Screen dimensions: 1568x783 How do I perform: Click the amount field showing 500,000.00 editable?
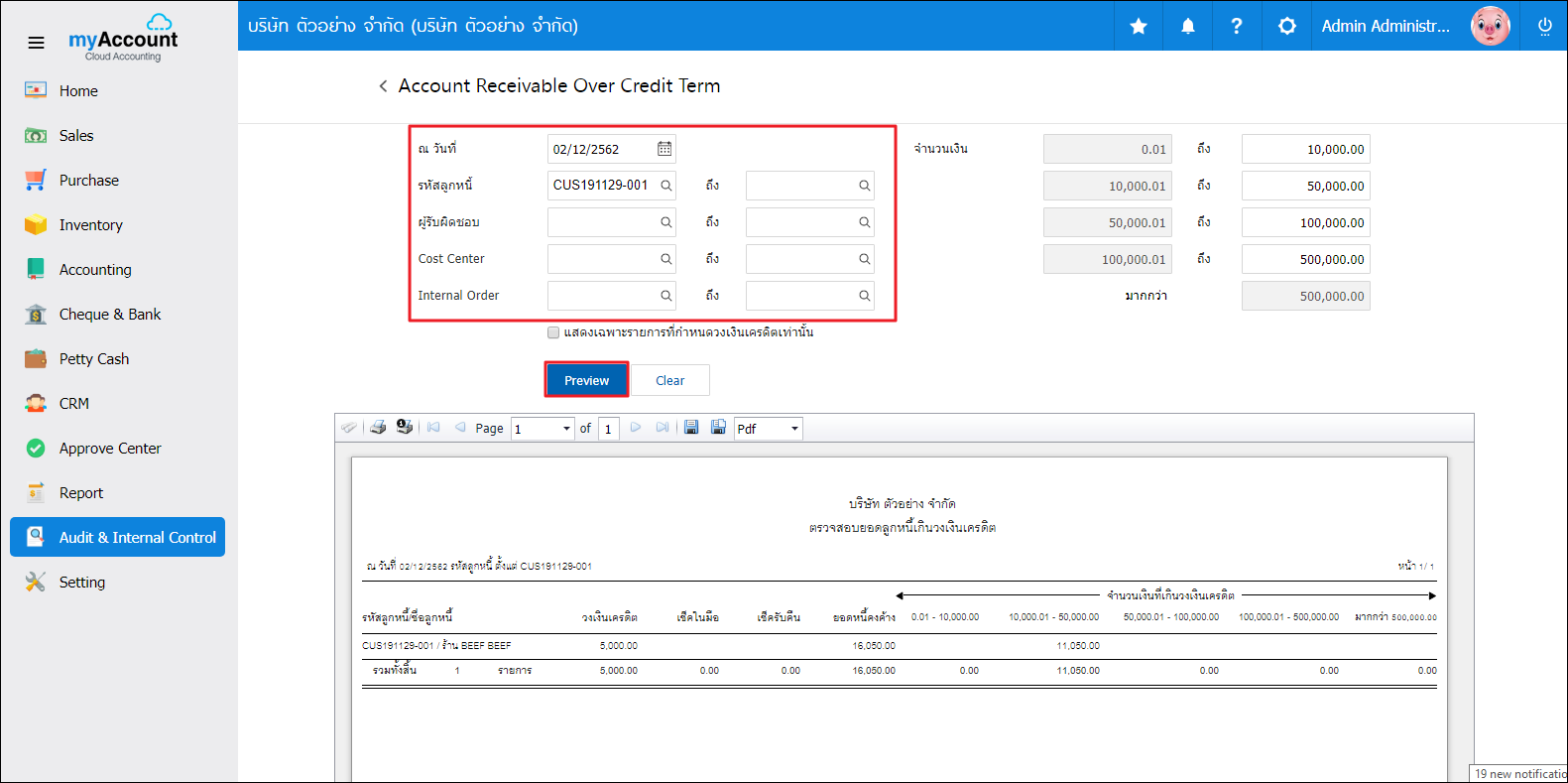tap(1305, 259)
